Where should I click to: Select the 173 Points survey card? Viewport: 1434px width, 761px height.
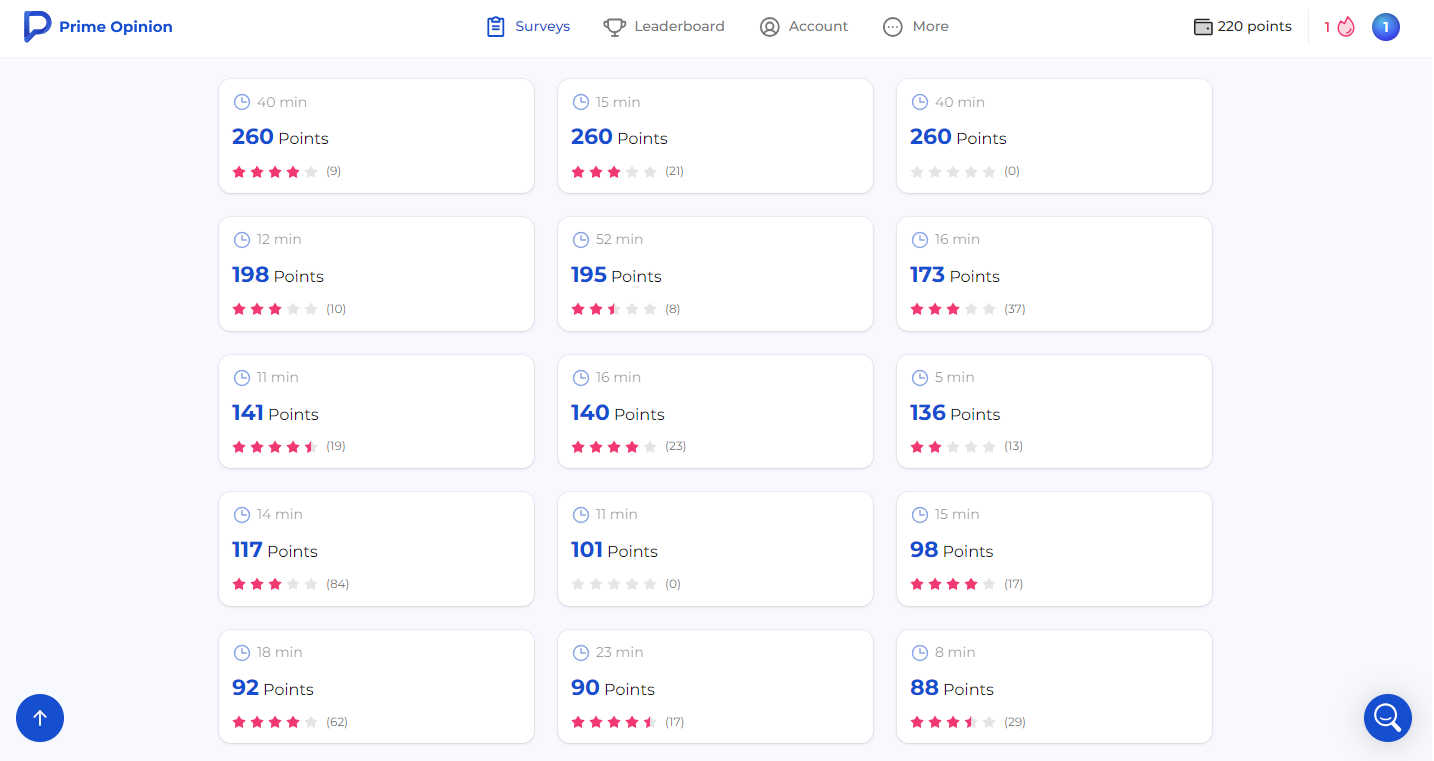click(x=1054, y=274)
